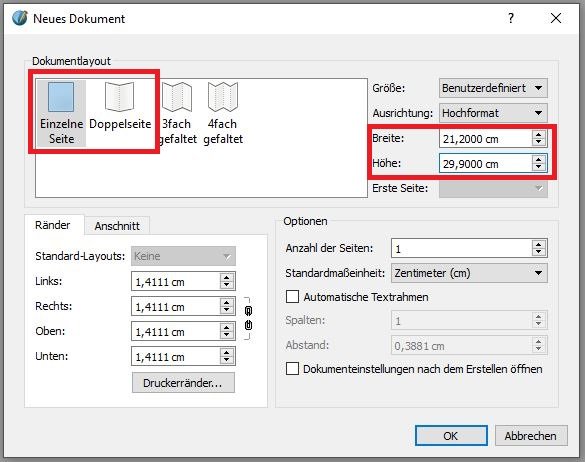
Task: Pick the 4fach gefaltet layout icon
Action: [223, 97]
